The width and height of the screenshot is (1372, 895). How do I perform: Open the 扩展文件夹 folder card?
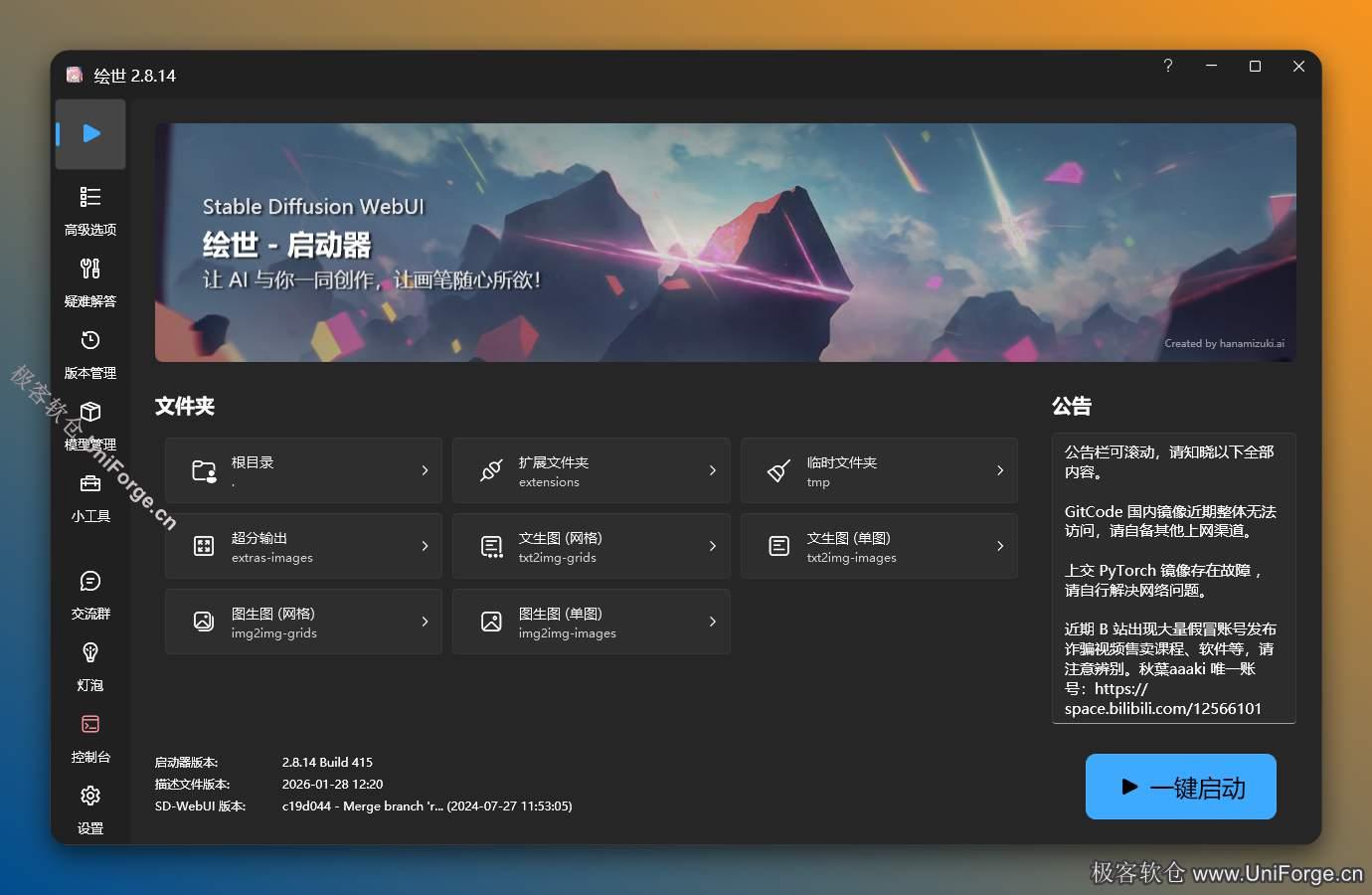coord(592,470)
